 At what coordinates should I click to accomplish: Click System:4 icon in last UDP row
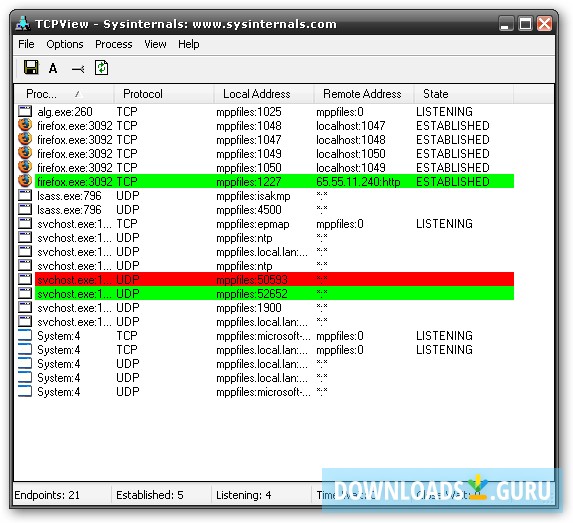[x=25, y=391]
